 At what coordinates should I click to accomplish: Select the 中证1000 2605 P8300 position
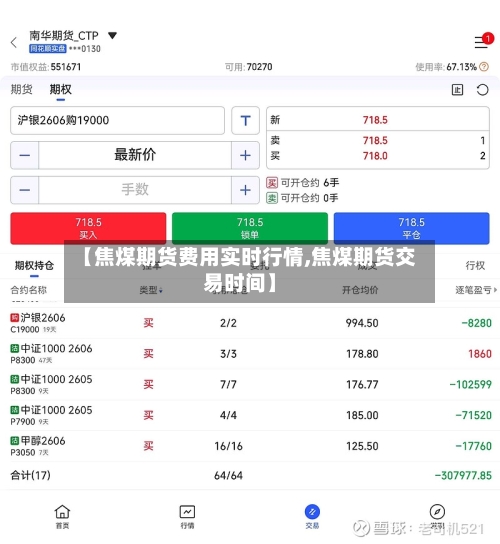[250, 384]
